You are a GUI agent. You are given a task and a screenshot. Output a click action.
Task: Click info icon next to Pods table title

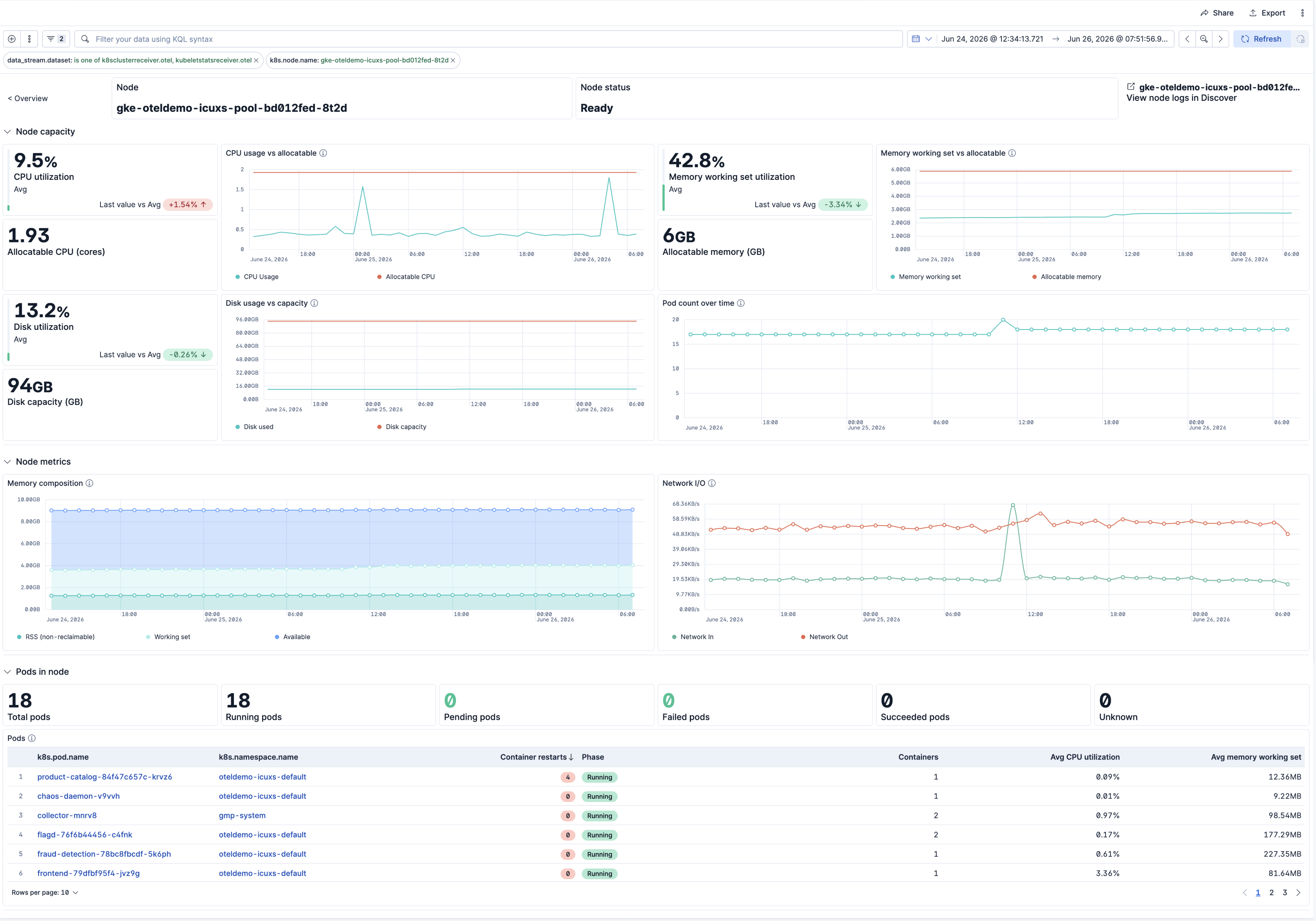(x=31, y=738)
